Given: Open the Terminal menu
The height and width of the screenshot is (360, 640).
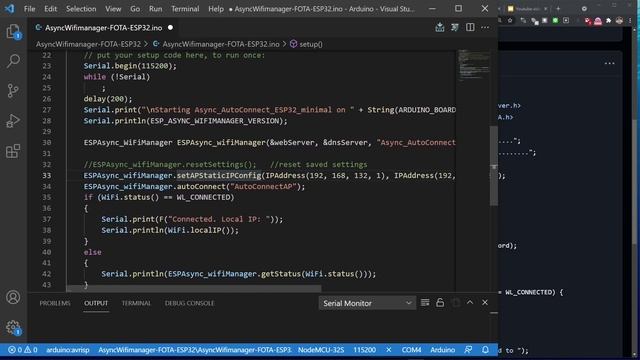Looking at the screenshot, I should point(185,9).
